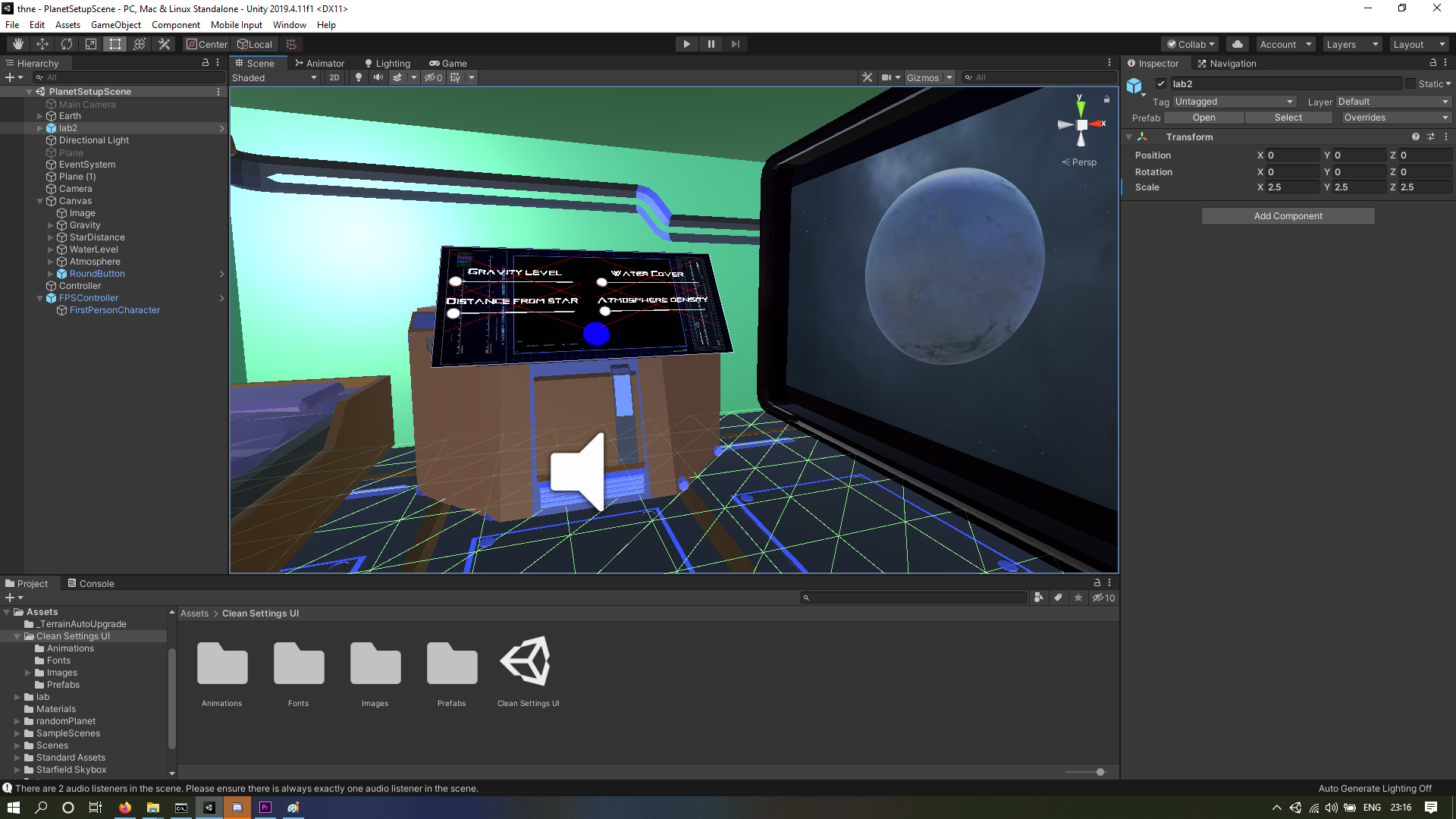This screenshot has width=1456, height=819.
Task: Uncheck the lab2 active checkbox
Action: 1161,83
